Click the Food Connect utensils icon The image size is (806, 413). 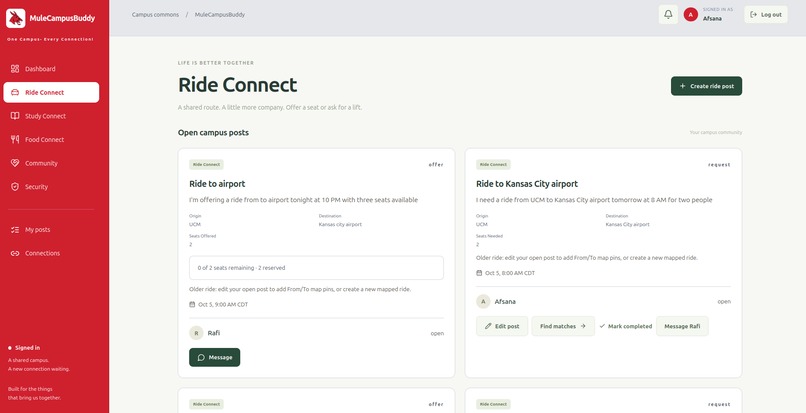coord(15,139)
